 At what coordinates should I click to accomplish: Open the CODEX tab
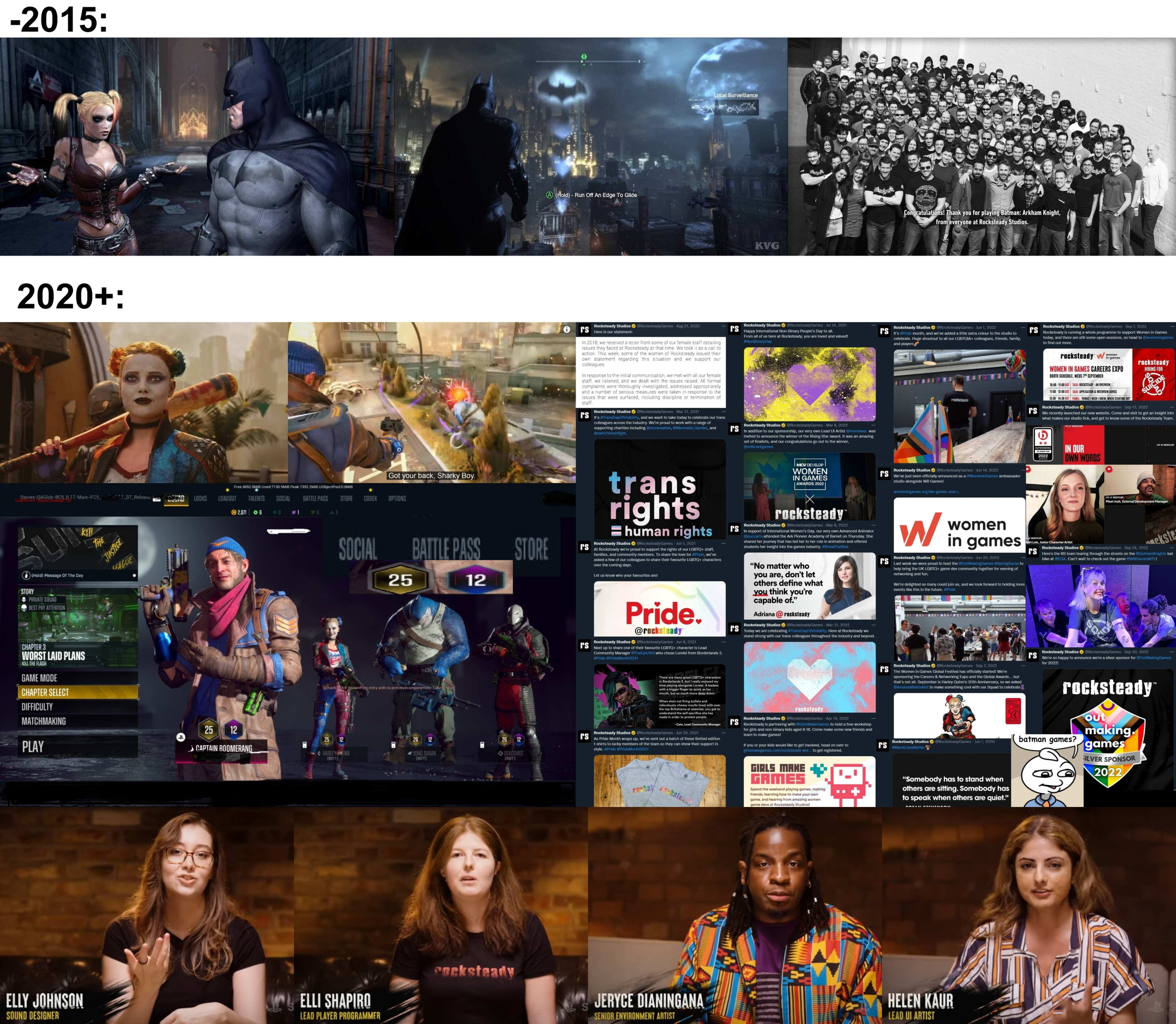(370, 499)
